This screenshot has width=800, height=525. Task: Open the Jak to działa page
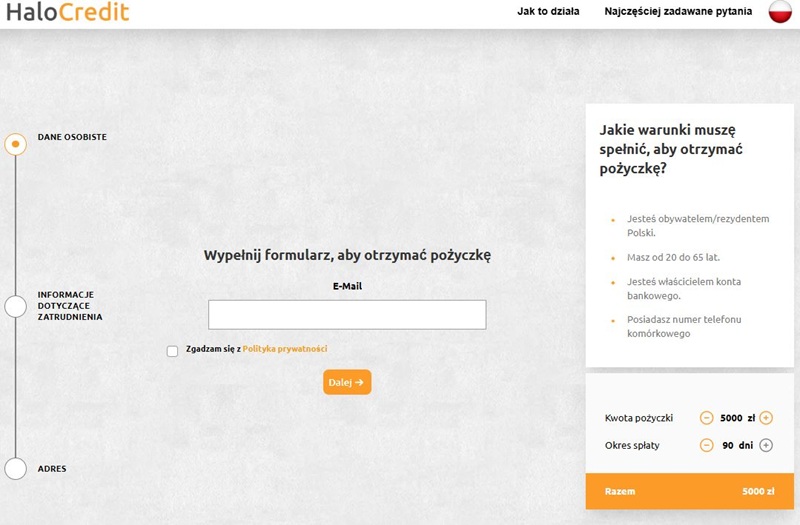coord(548,12)
